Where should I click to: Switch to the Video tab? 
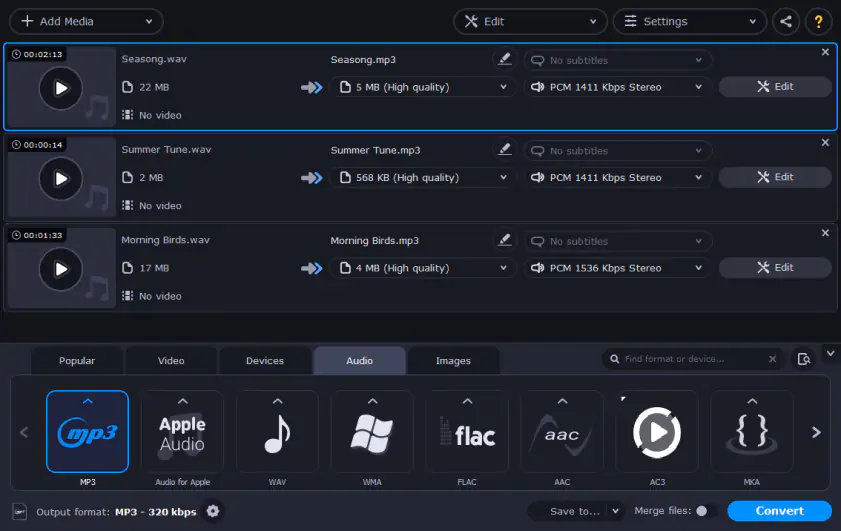(171, 361)
